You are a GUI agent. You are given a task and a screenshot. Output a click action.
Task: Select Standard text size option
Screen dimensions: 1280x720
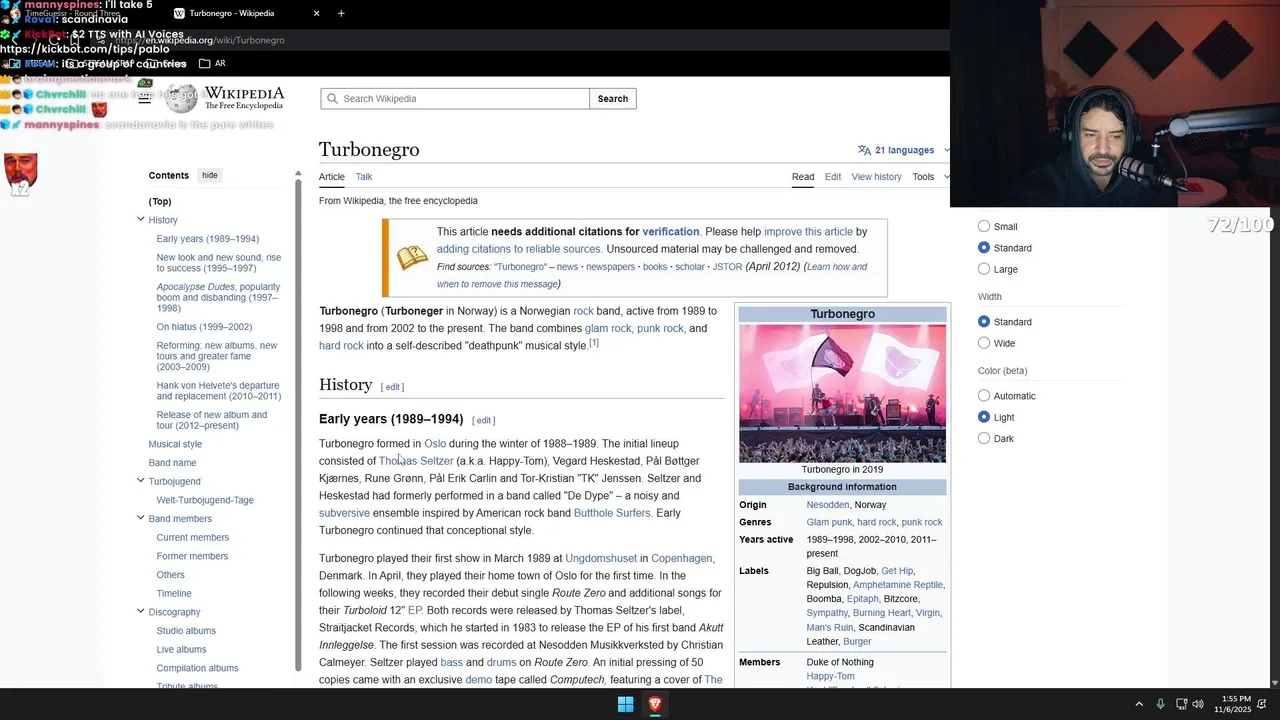984,247
